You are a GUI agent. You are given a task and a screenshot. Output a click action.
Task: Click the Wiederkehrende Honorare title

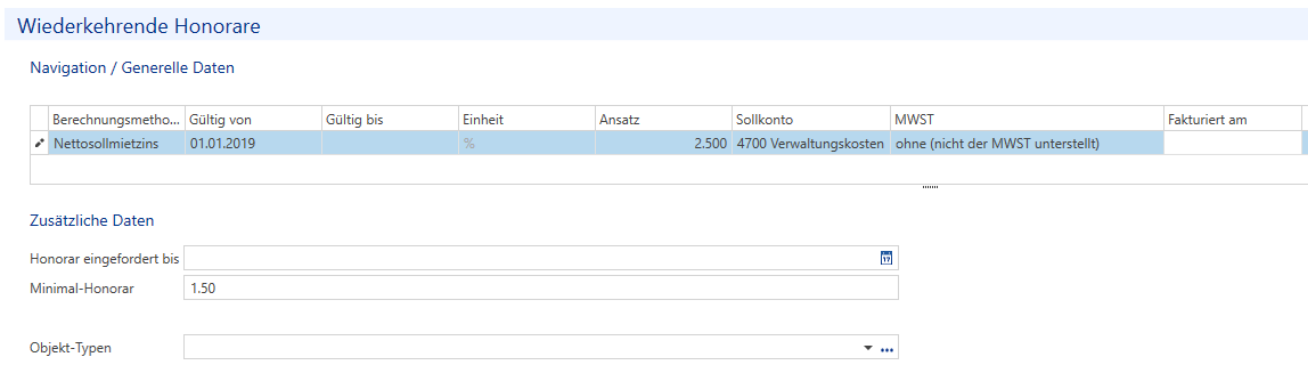139,26
